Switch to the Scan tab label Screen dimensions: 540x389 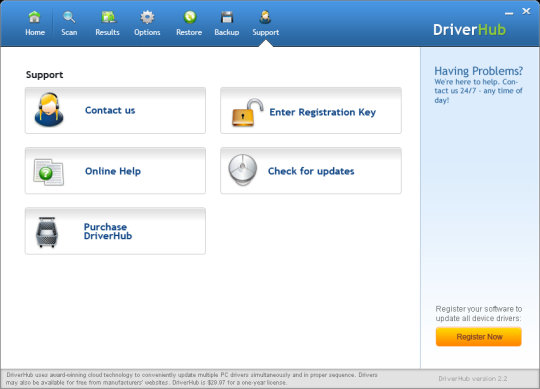pyautogui.click(x=69, y=32)
